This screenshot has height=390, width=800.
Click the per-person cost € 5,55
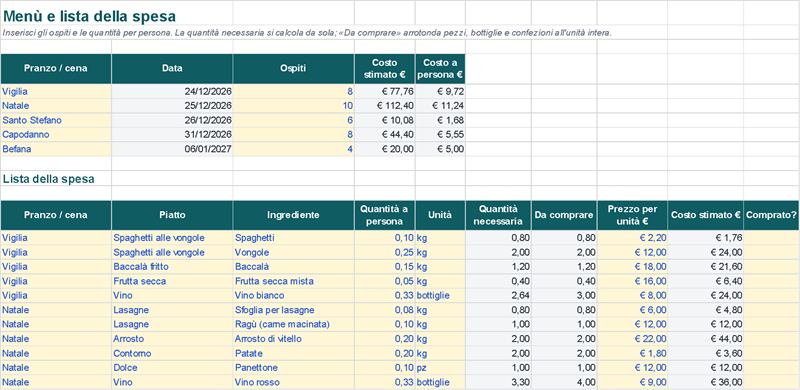440,135
